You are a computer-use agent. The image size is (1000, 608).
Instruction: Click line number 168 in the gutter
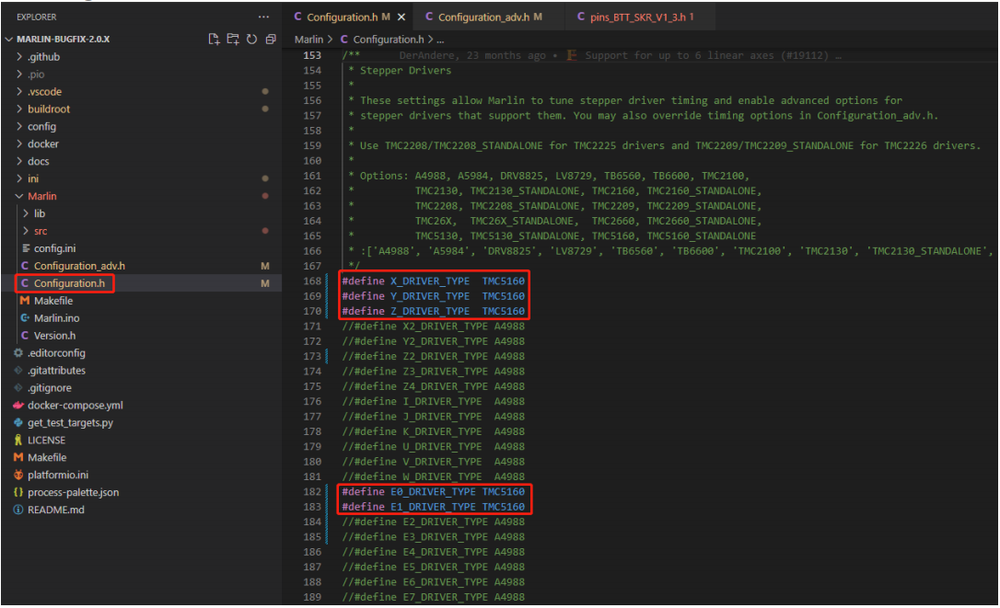pos(313,281)
